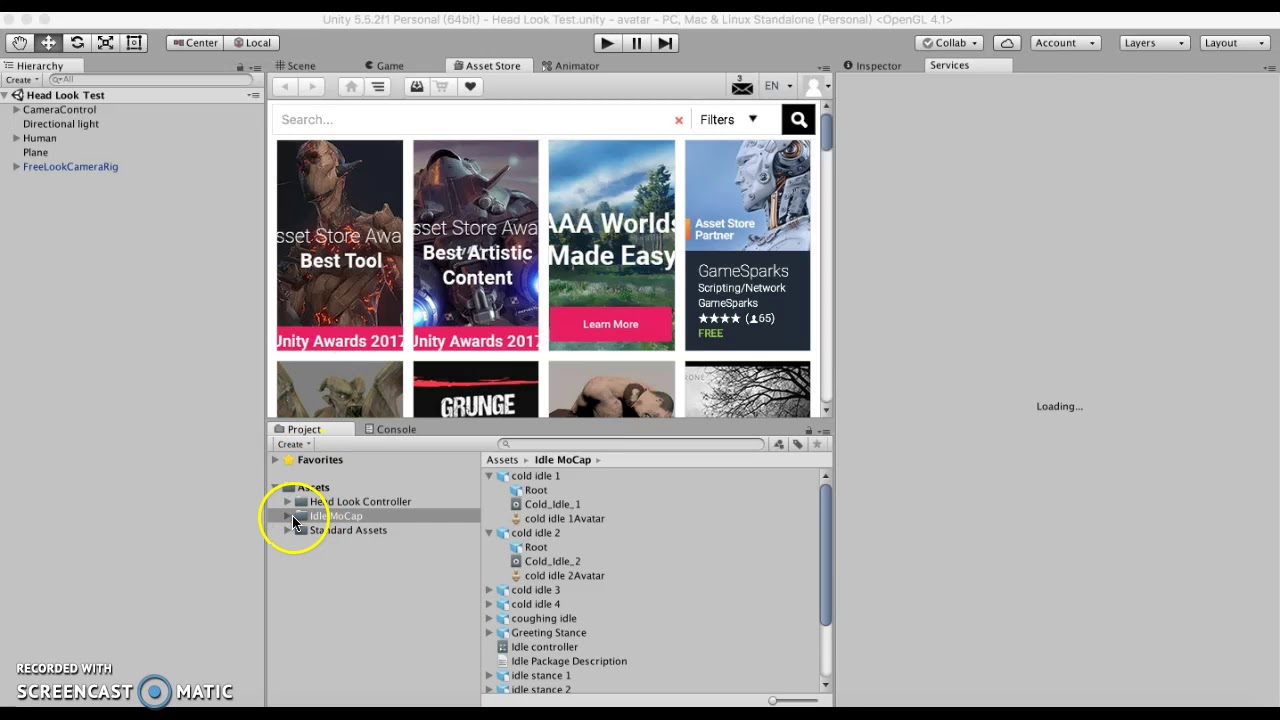Select the Rotate tool
The width and height of the screenshot is (1280, 720).
[77, 43]
